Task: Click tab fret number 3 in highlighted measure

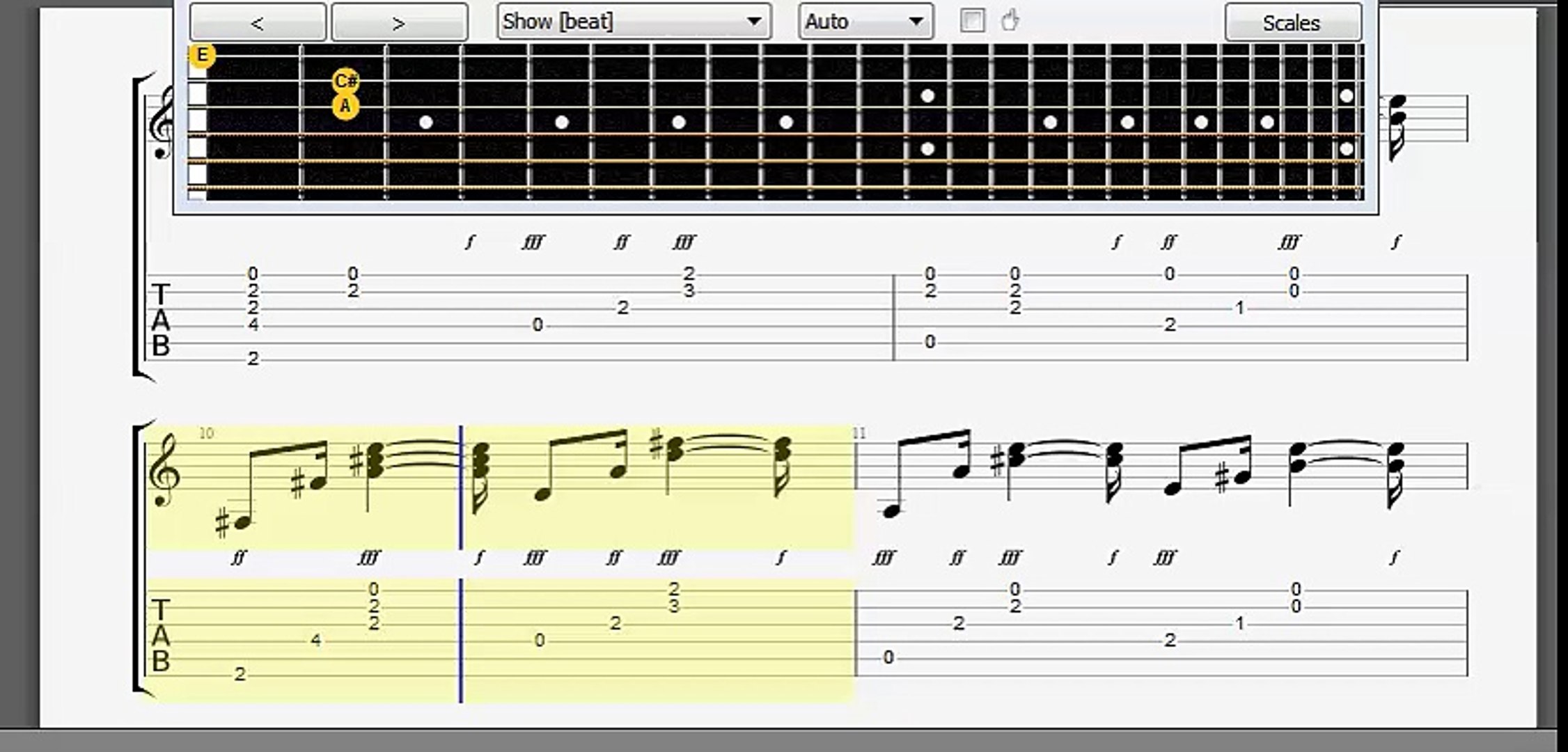Action: 673,606
